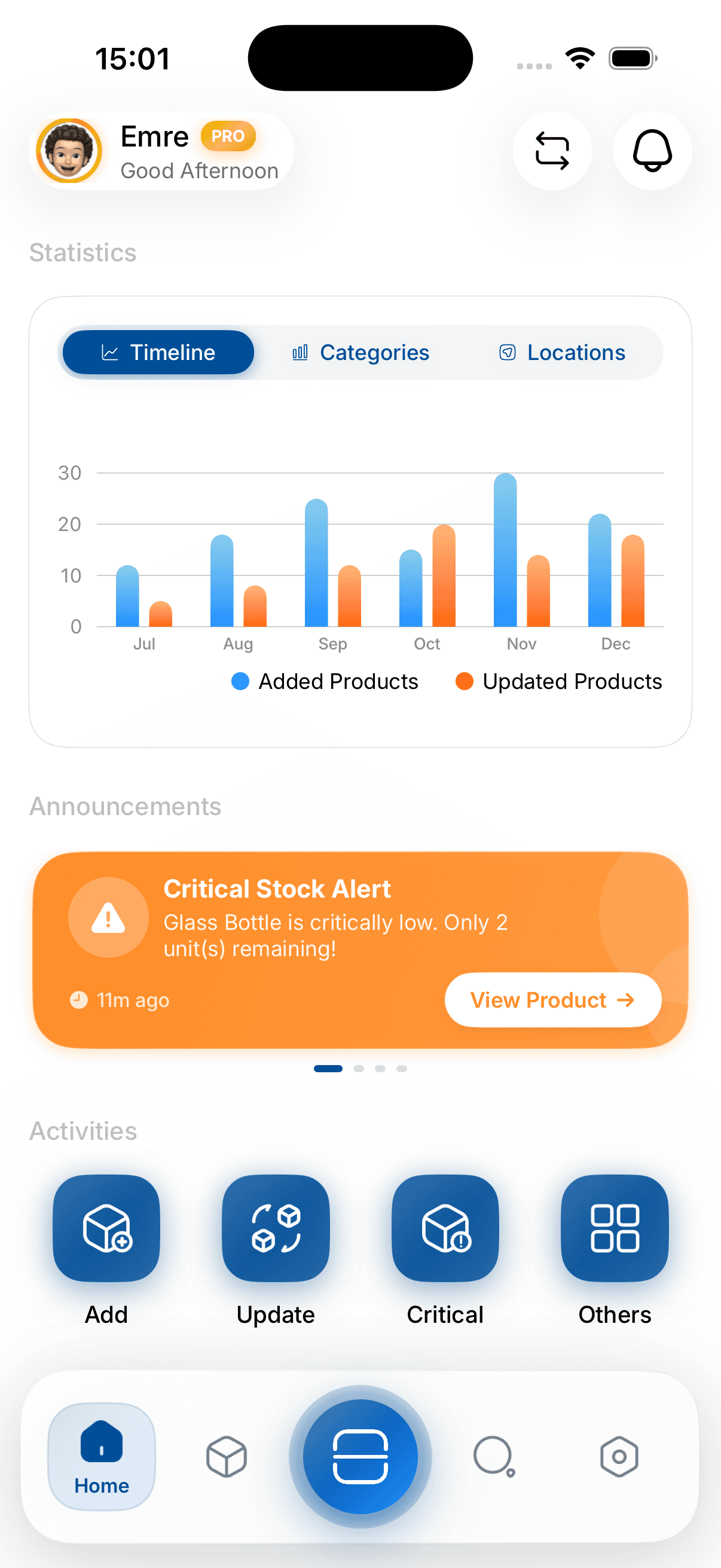Click the sync arrows icon
Image resolution: width=721 pixels, height=1568 pixels.
pos(552,151)
